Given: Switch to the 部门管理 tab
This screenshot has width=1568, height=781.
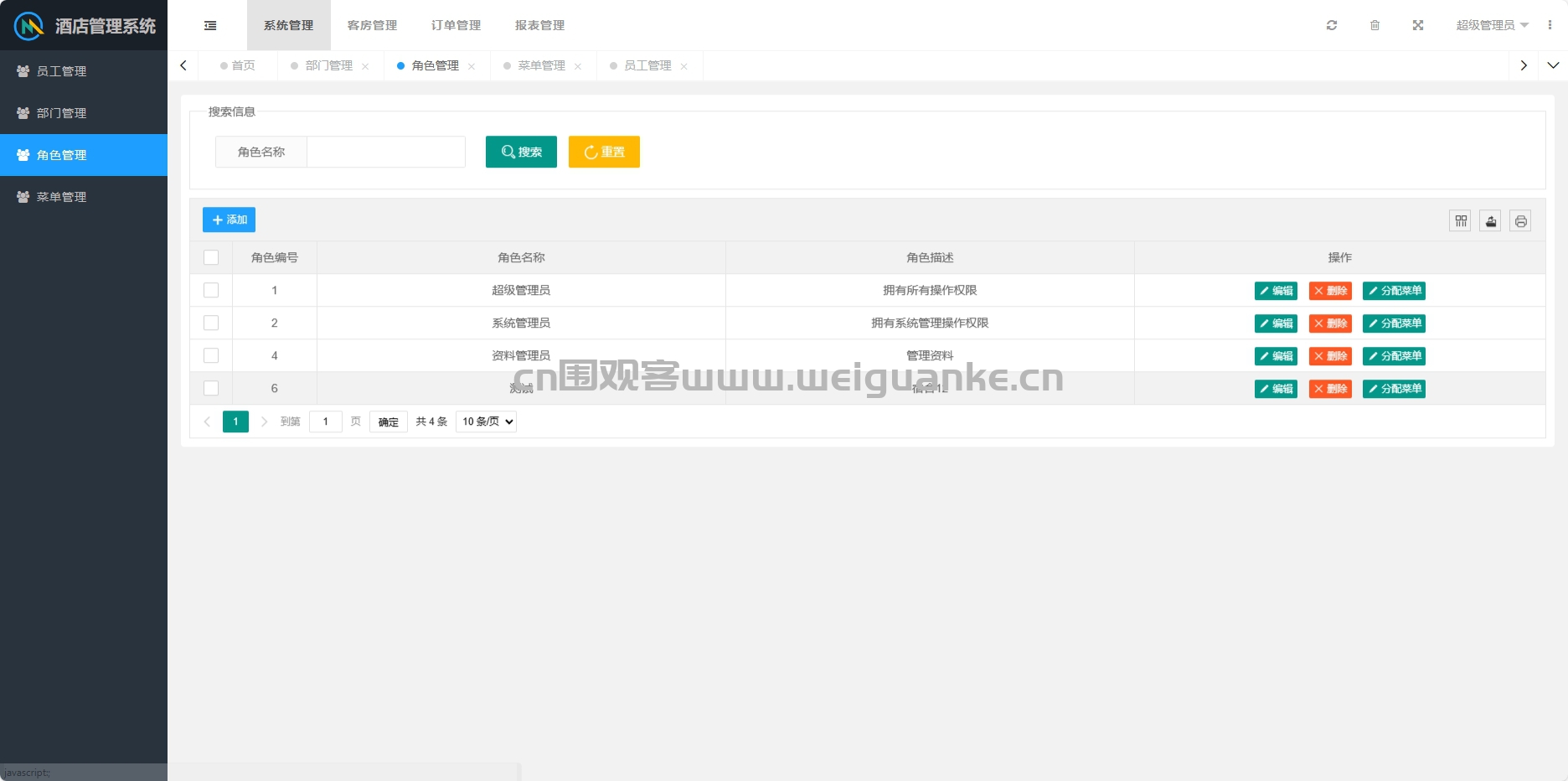Looking at the screenshot, I should pyautogui.click(x=328, y=65).
